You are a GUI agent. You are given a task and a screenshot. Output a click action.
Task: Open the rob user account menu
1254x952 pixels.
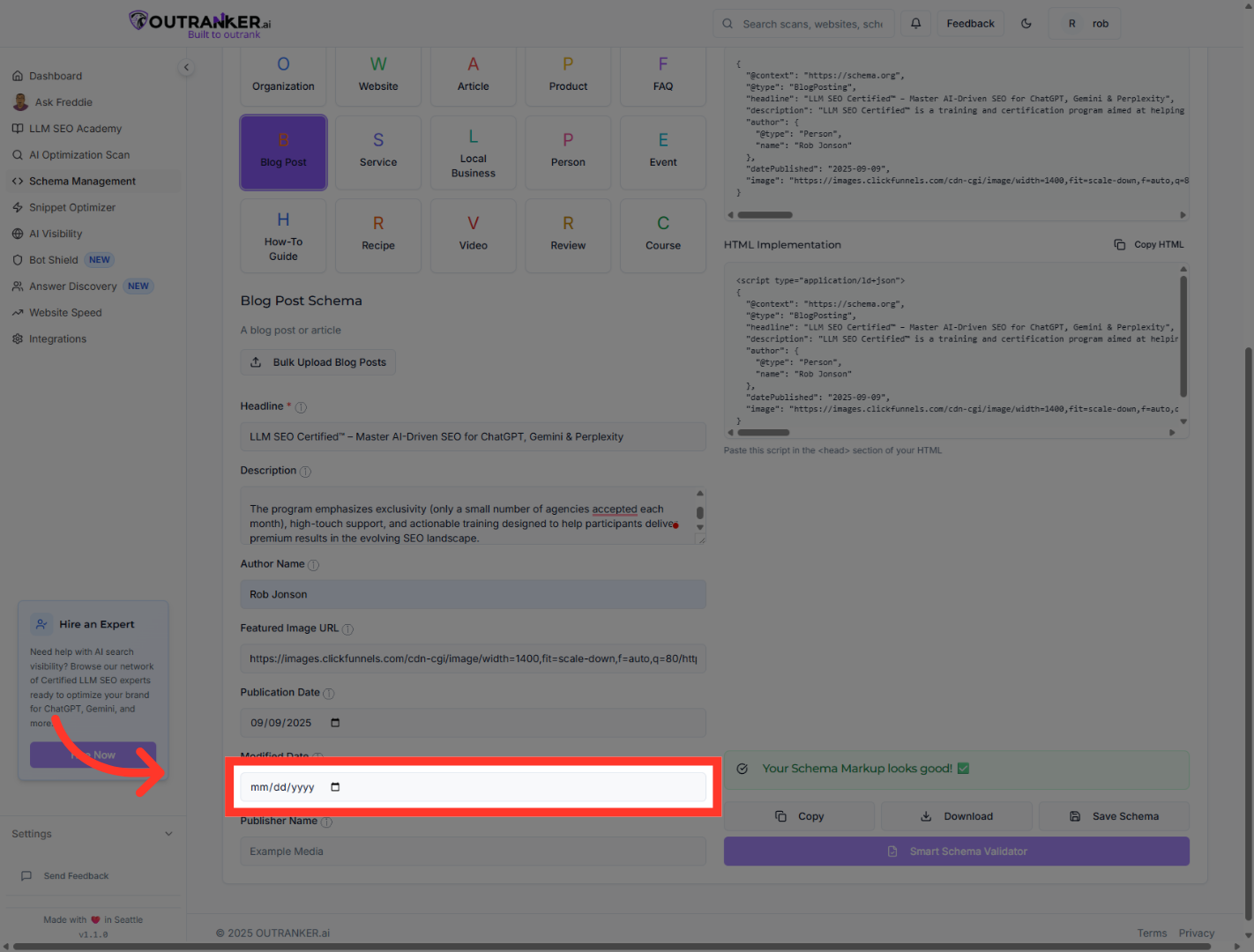(x=1085, y=24)
